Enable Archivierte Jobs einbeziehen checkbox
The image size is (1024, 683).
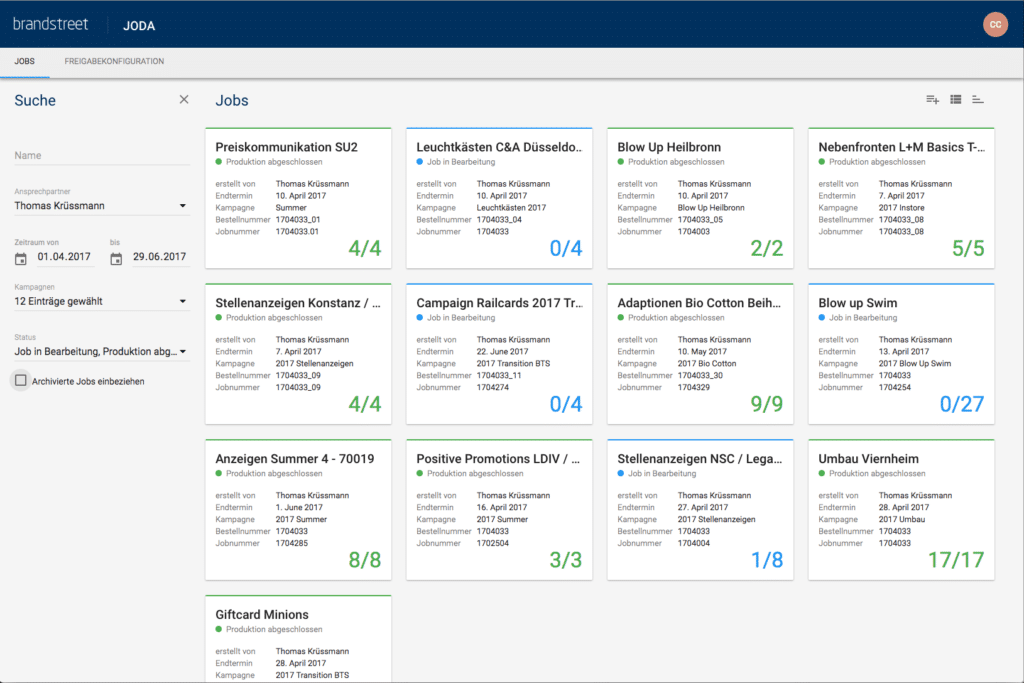pyautogui.click(x=21, y=380)
